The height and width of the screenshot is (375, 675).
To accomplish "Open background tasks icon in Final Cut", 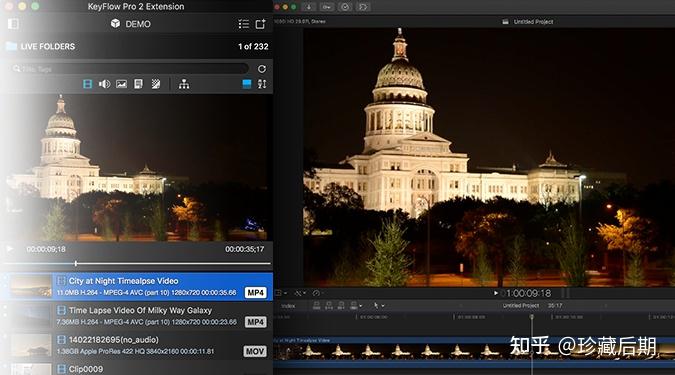I will coord(345,7).
